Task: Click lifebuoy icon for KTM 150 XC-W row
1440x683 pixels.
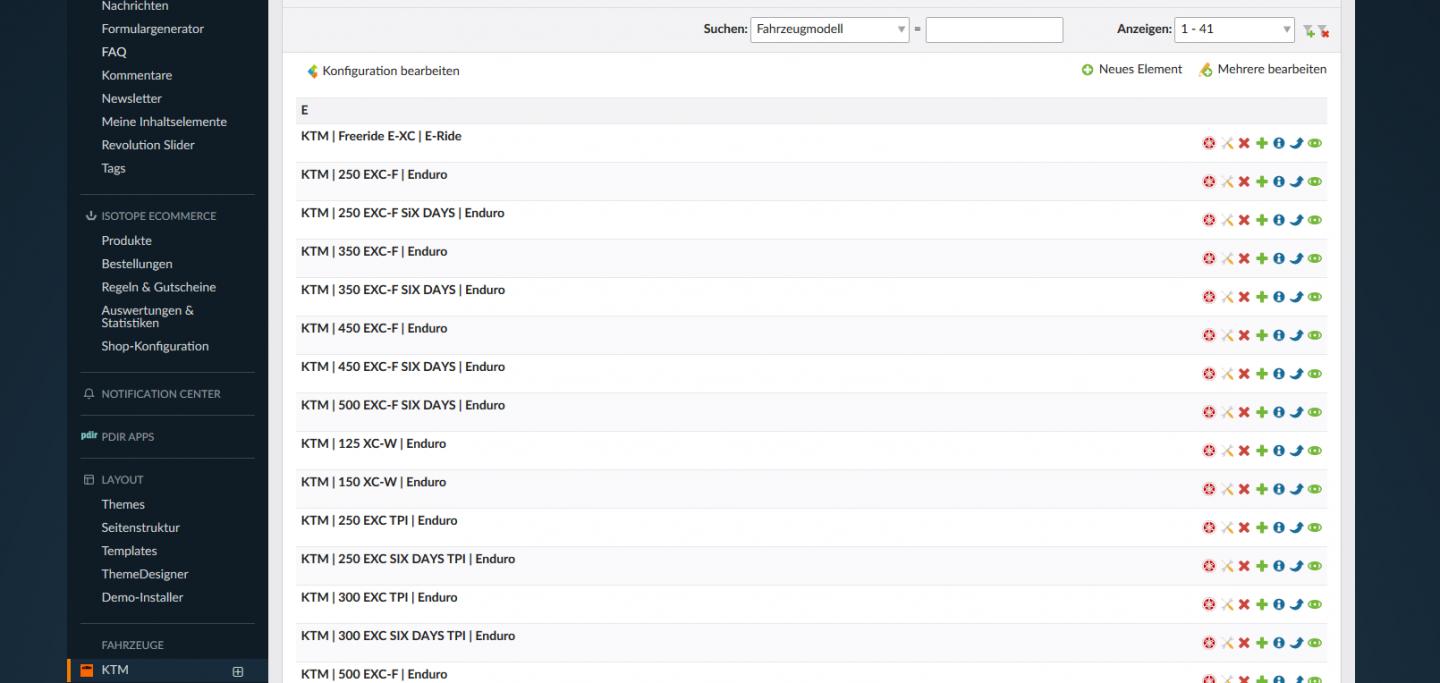Action: (x=1209, y=489)
